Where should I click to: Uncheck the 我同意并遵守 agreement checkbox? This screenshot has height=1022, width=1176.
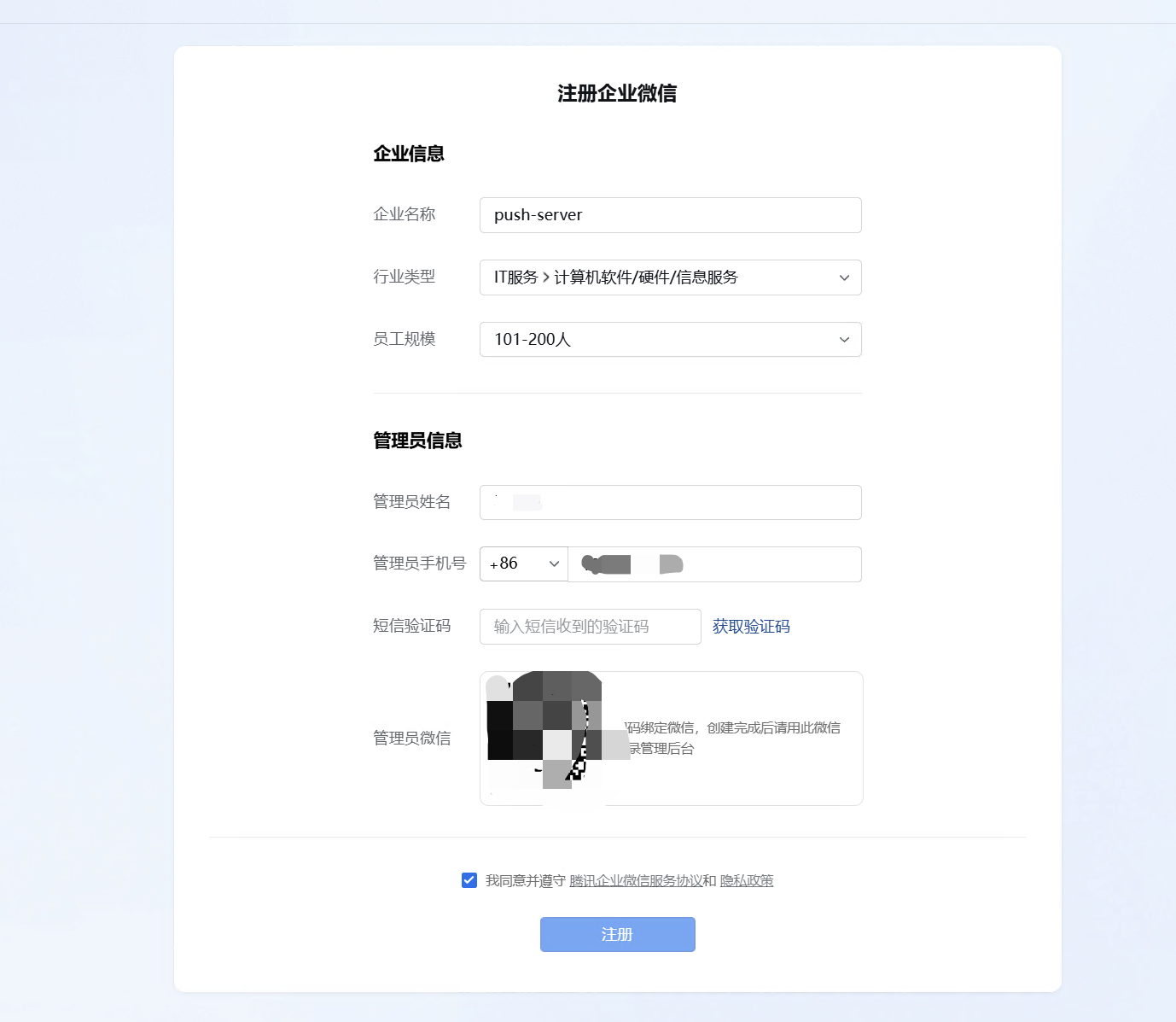[469, 880]
